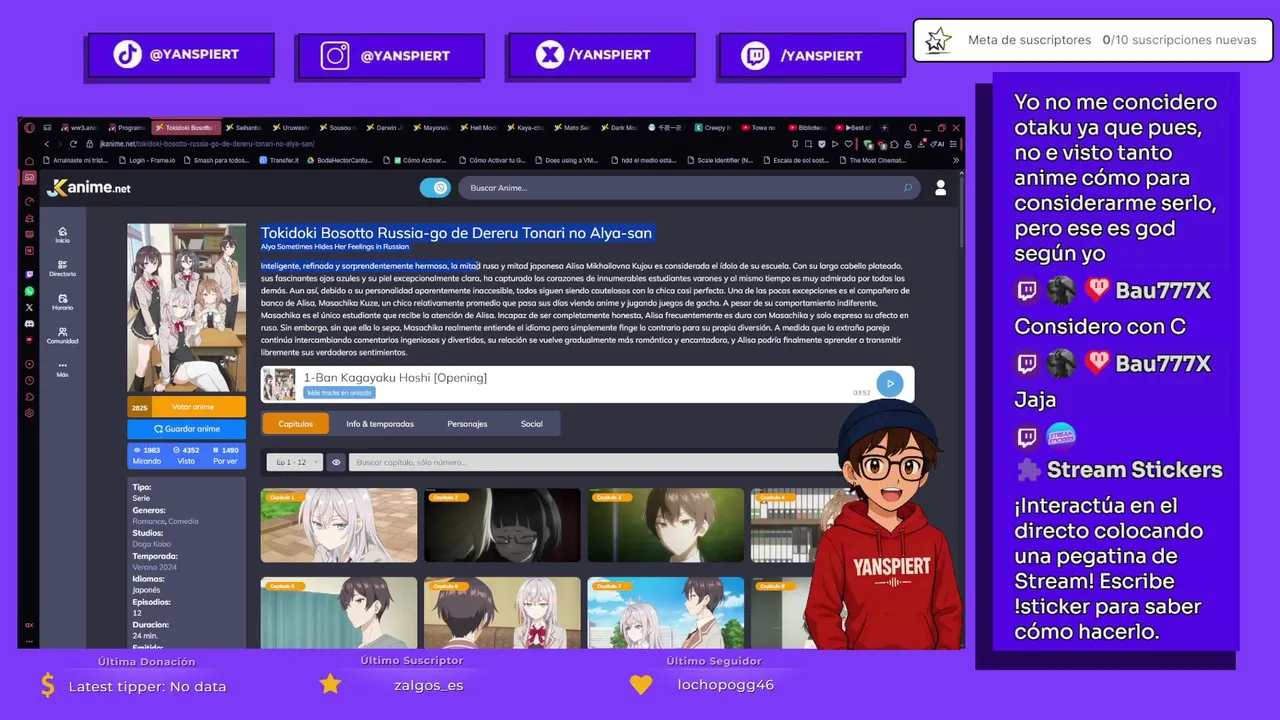Viewport: 1280px width, 720px height.
Task: Click the Verano 2024 season link
Action: [x=153, y=567]
